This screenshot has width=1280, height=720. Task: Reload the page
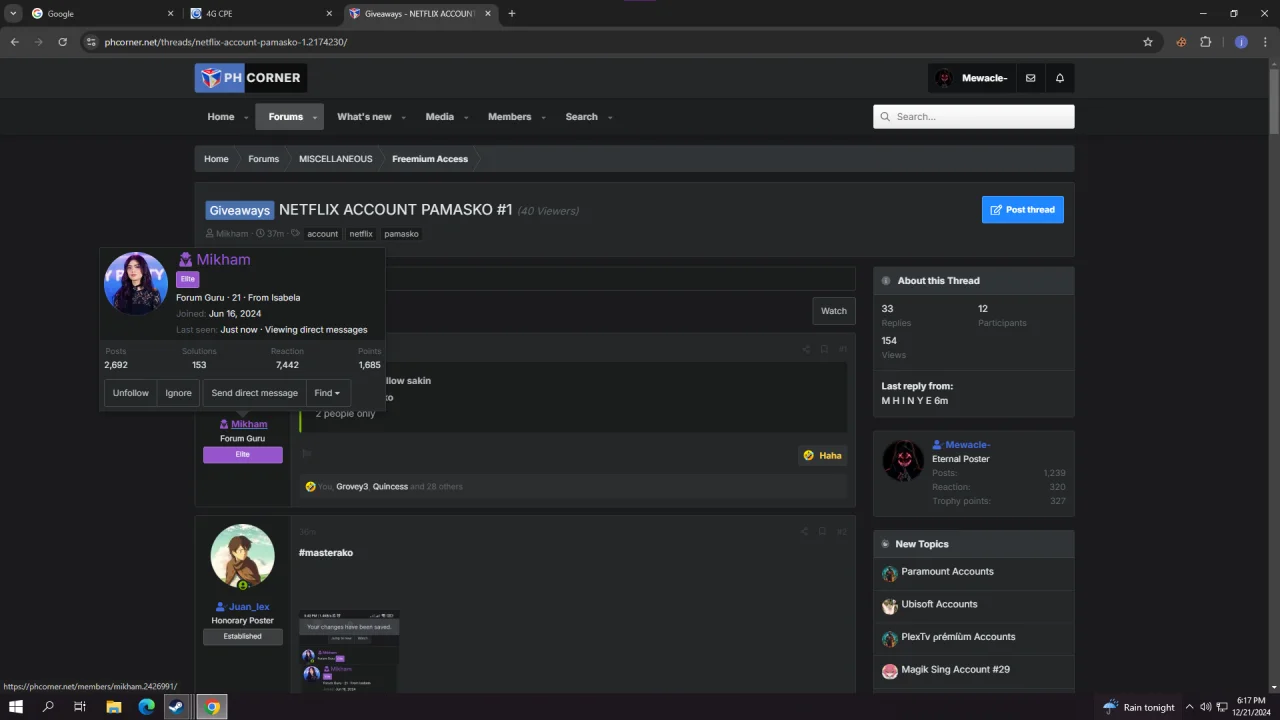coord(62,42)
